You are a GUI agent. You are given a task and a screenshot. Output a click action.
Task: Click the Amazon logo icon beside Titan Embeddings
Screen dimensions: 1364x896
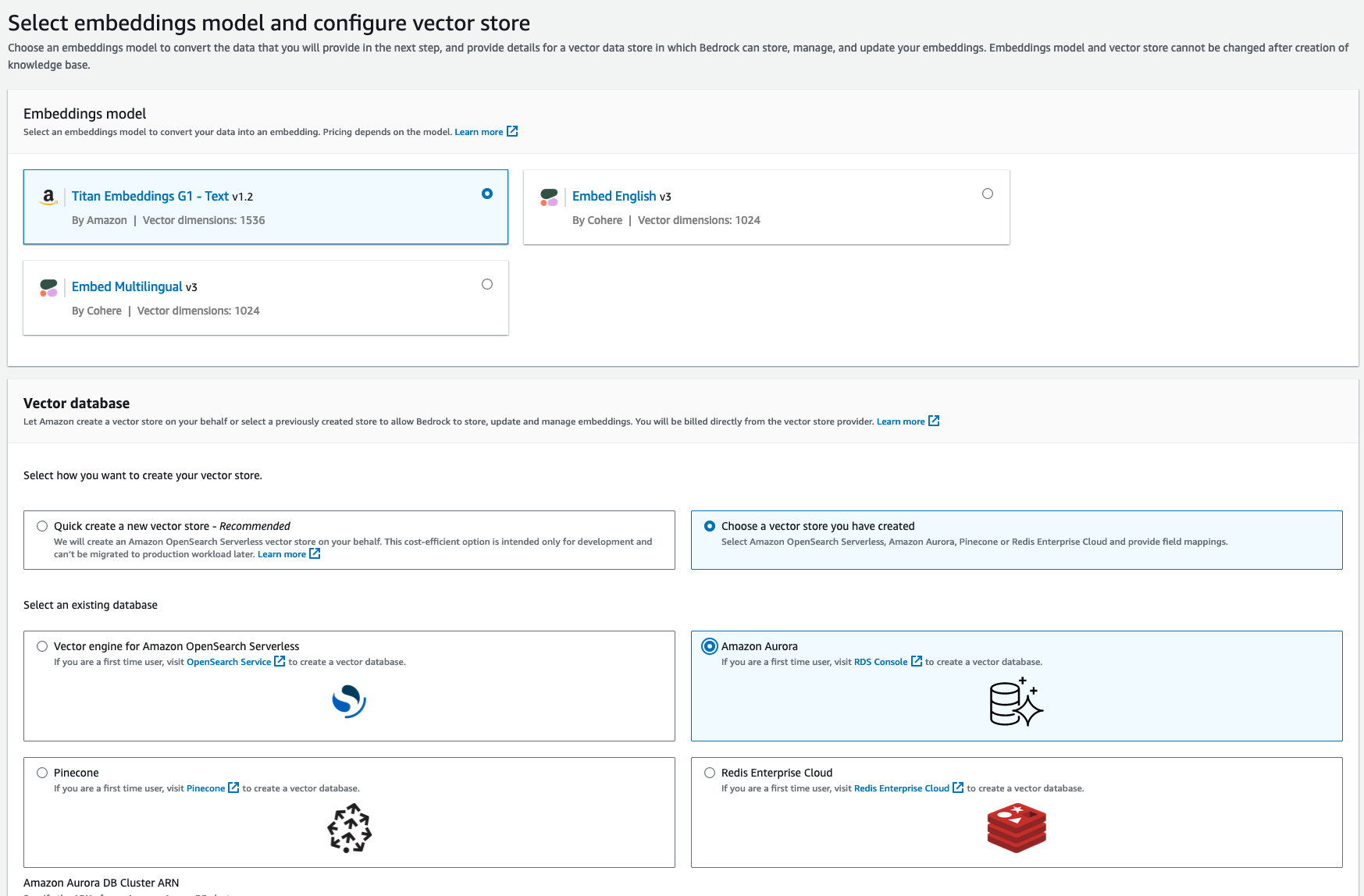pos(48,197)
